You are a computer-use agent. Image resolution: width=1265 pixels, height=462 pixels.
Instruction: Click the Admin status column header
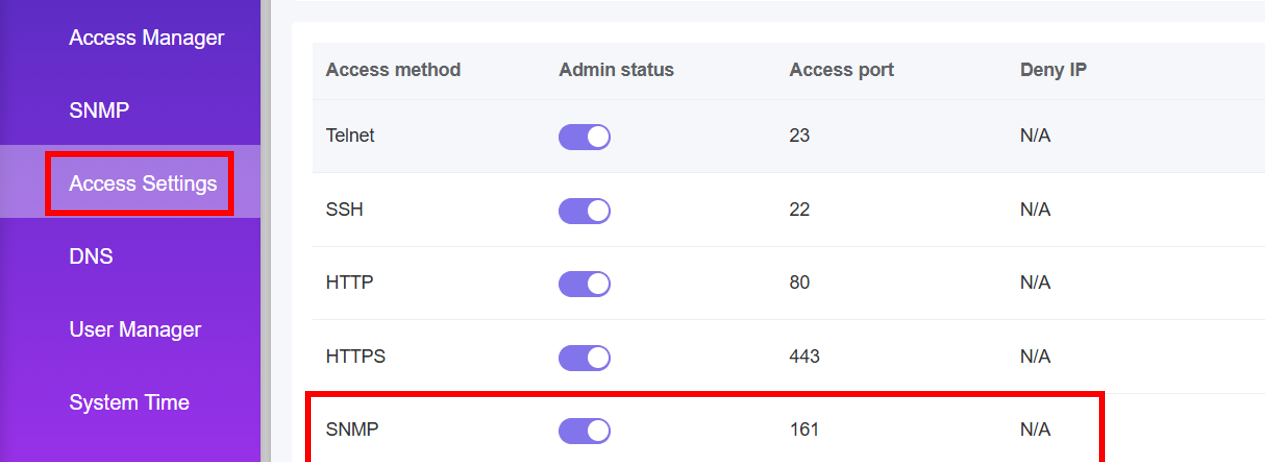point(616,70)
